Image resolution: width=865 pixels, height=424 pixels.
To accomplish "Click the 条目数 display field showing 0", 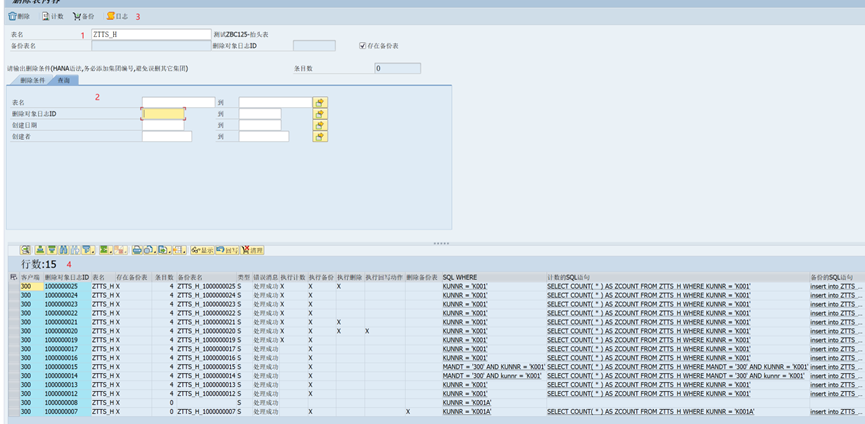I will pyautogui.click(x=398, y=69).
